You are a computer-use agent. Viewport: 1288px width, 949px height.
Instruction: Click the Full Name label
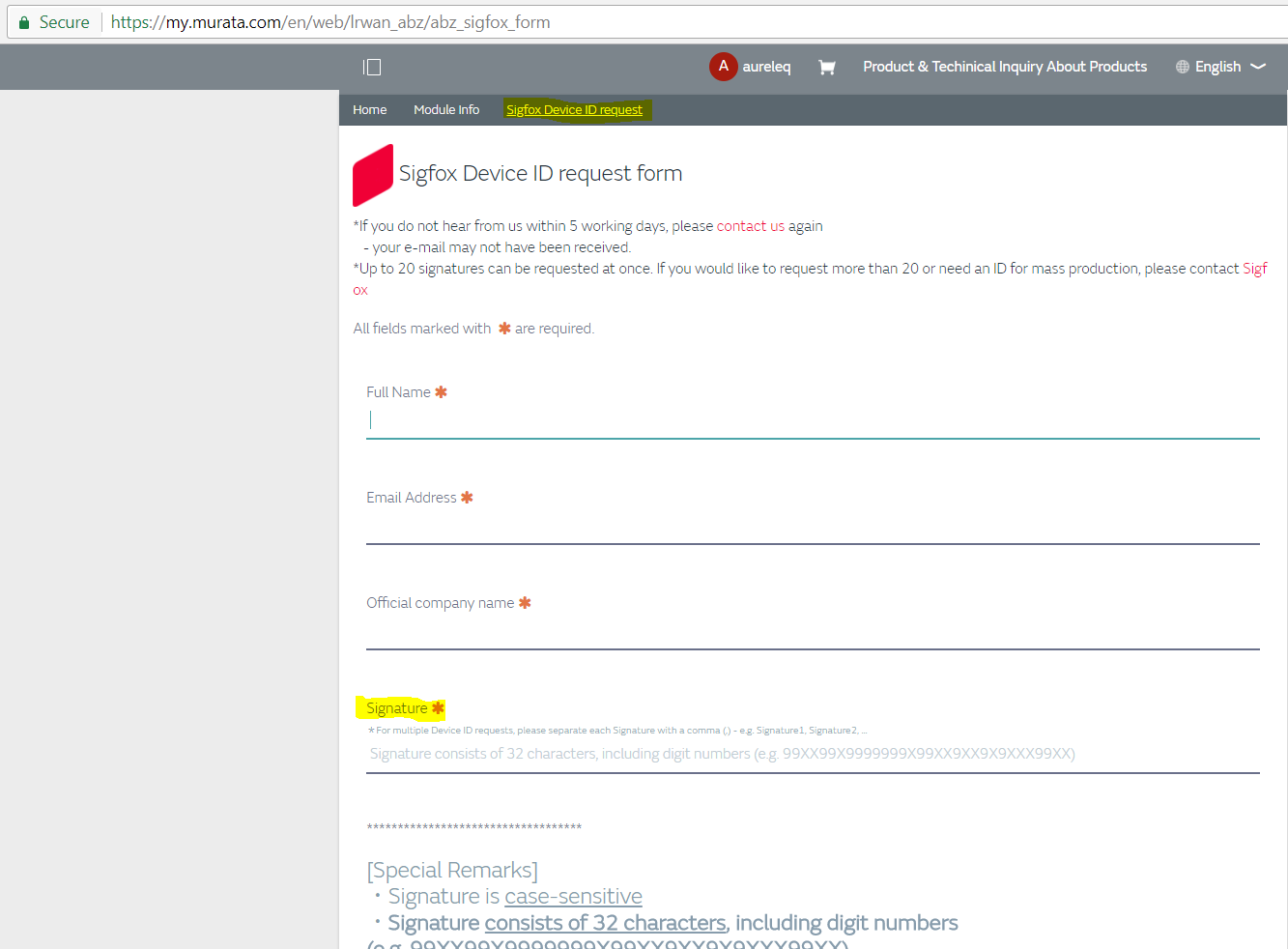click(398, 392)
